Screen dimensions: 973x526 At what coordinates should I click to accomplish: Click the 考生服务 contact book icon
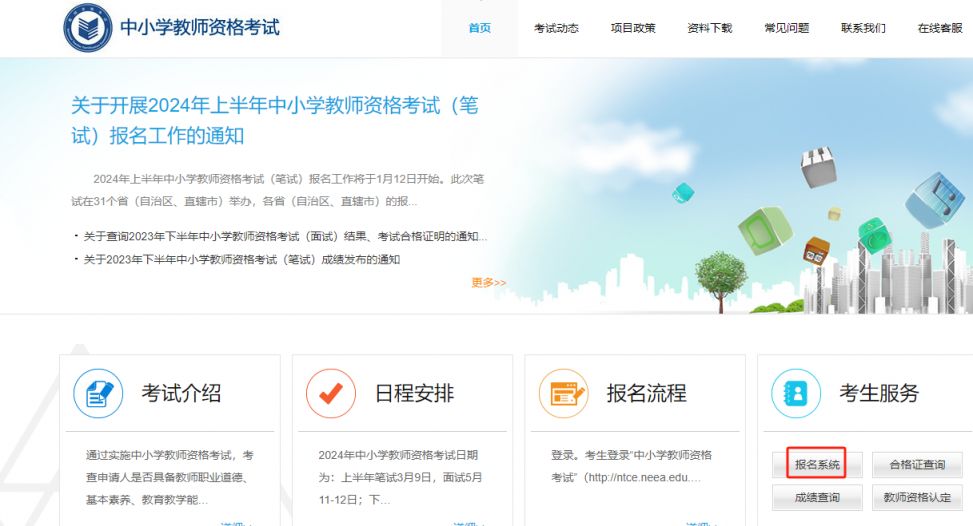(796, 393)
